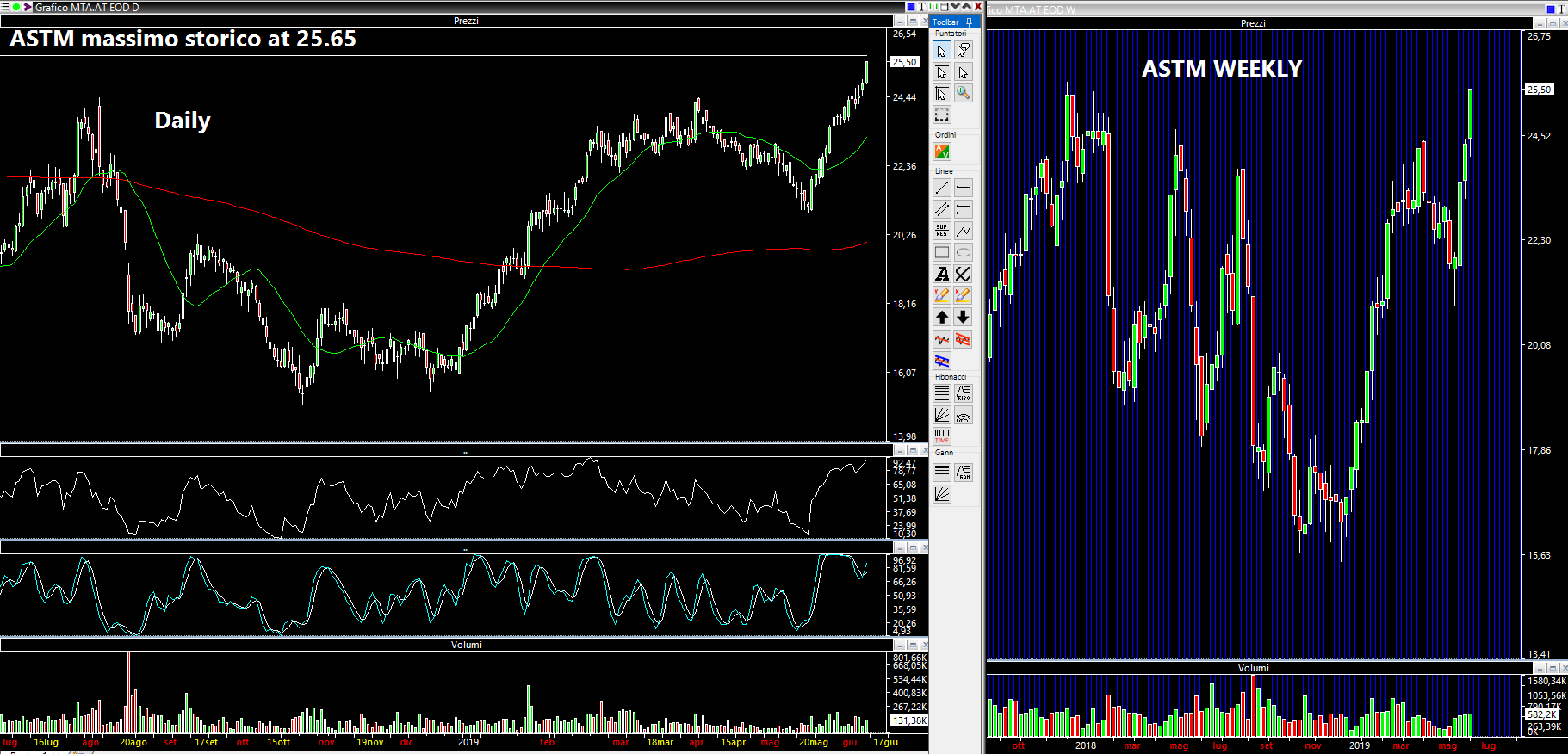Screen dimensions: 1568x754
Task: Select the vertical line pointer tool
Action: tap(963, 72)
